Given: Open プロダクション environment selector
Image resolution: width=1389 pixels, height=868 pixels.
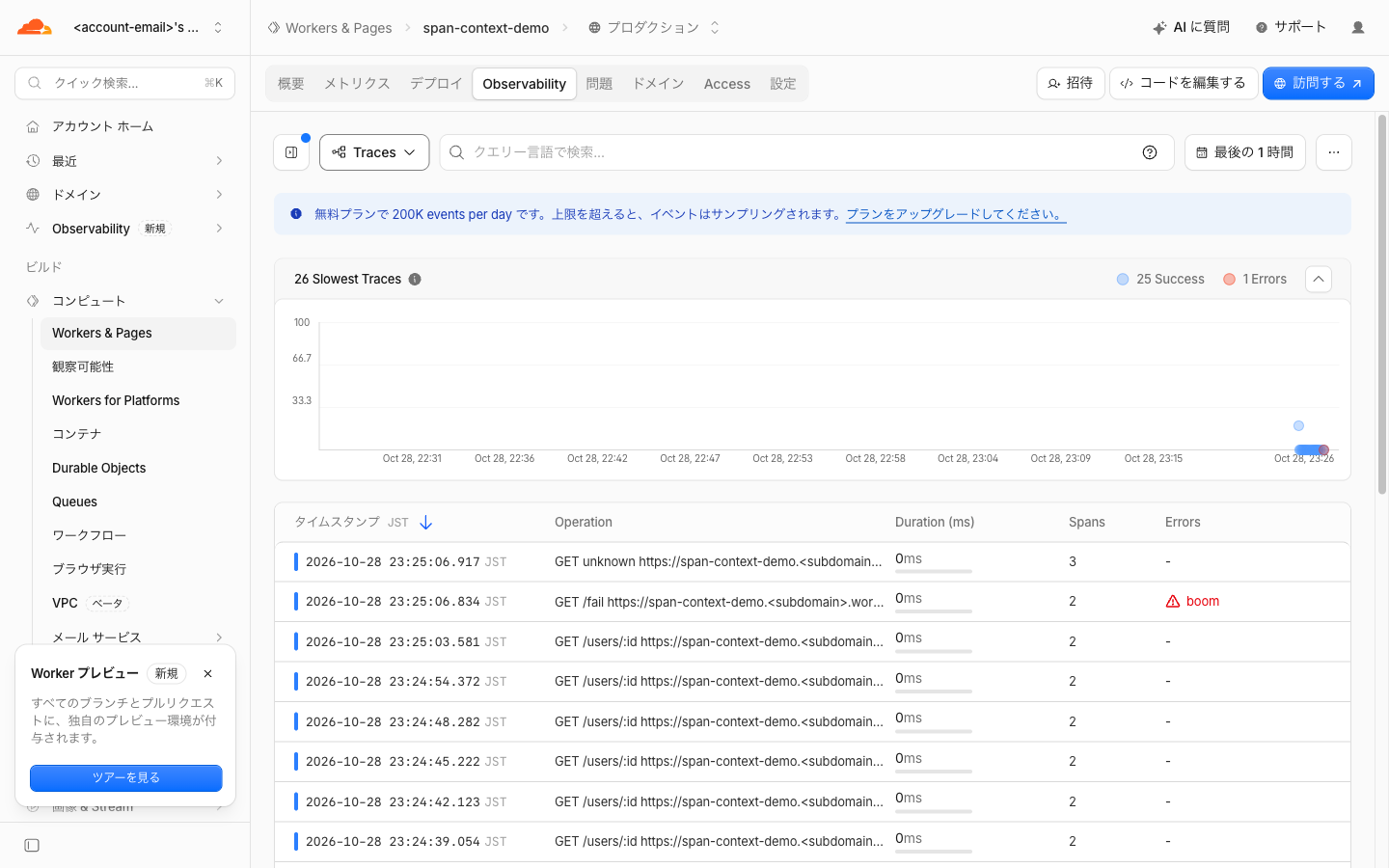Looking at the screenshot, I should [654, 28].
